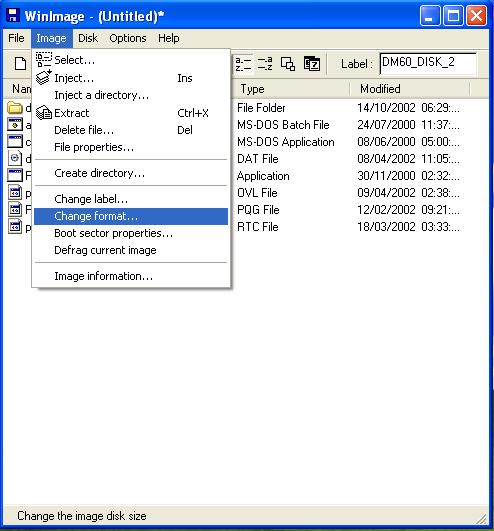Open Image information... entry
Viewport: 494px width, 531px height.
point(131,276)
